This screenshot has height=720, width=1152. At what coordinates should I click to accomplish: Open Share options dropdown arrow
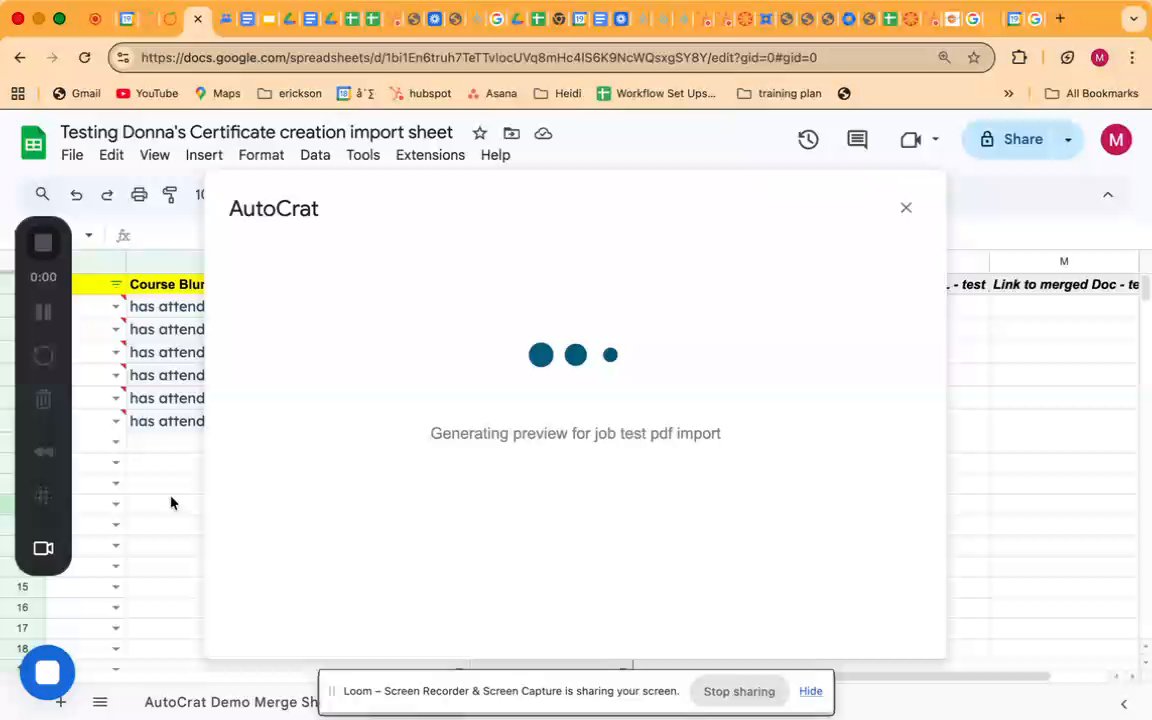click(1068, 140)
